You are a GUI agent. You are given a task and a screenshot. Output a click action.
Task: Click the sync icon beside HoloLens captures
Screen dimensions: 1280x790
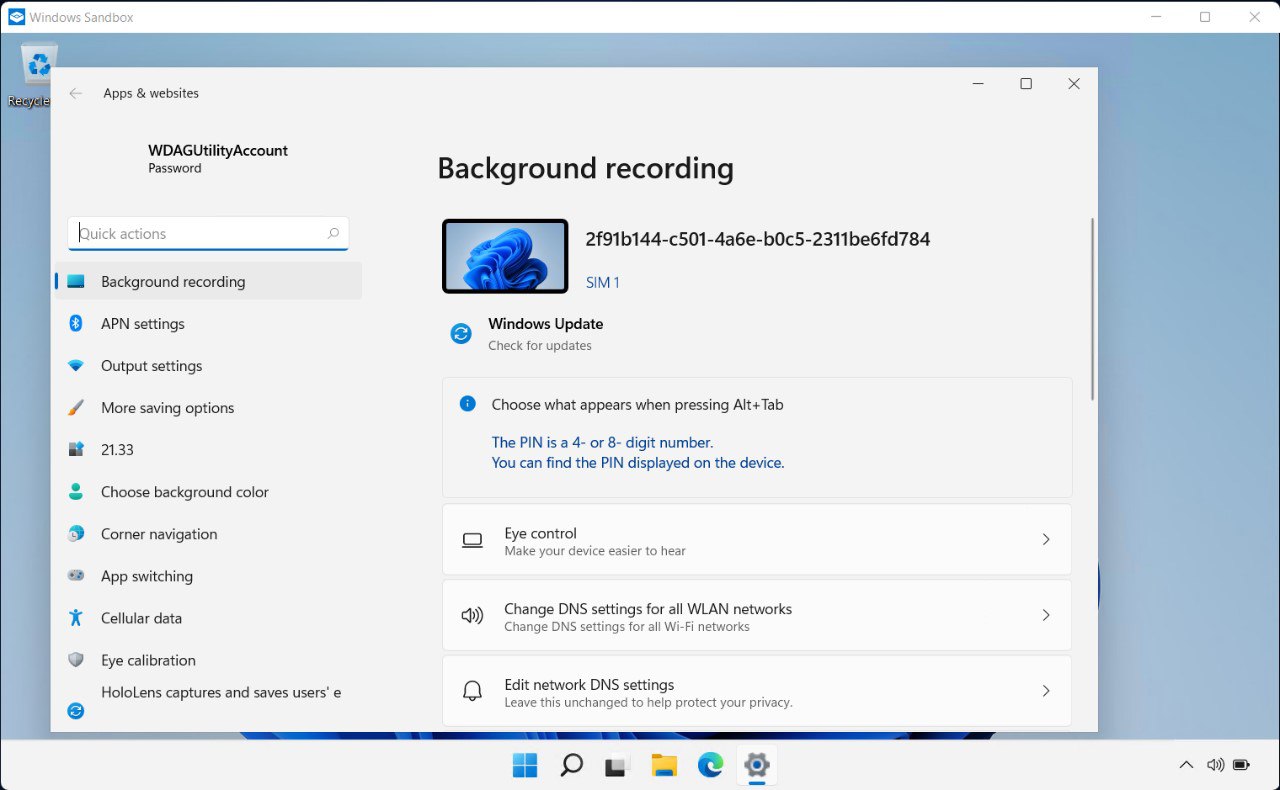[76, 711]
